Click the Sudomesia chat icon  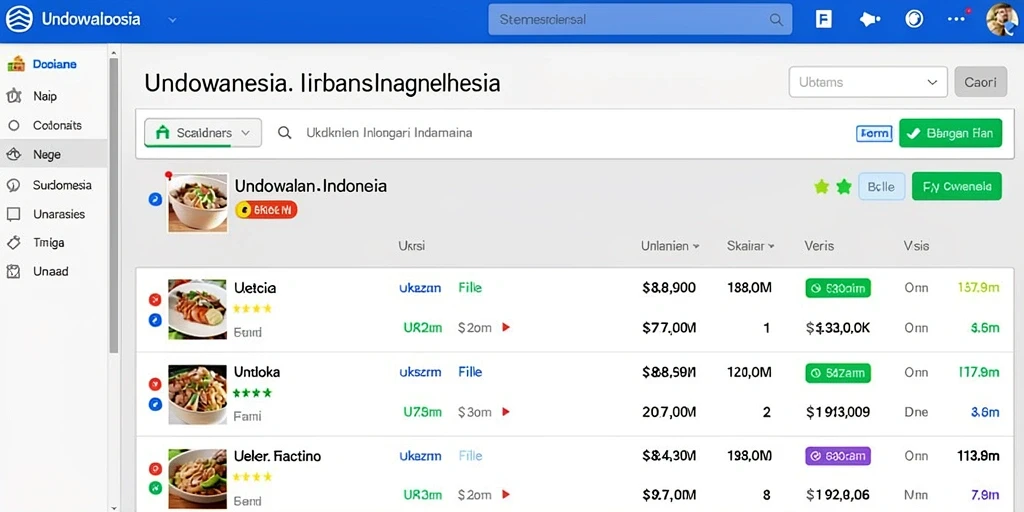(14, 185)
